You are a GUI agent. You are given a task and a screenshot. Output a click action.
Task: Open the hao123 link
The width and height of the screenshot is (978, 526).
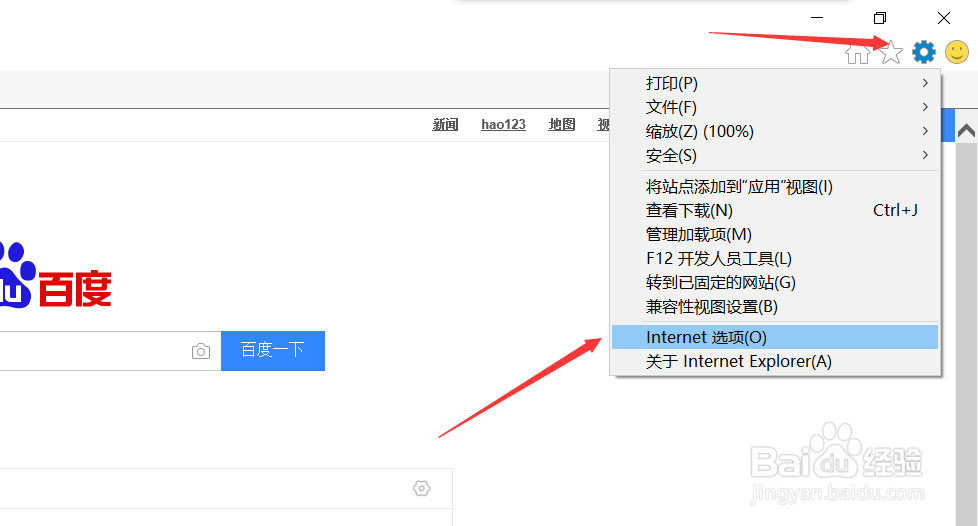[x=503, y=124]
